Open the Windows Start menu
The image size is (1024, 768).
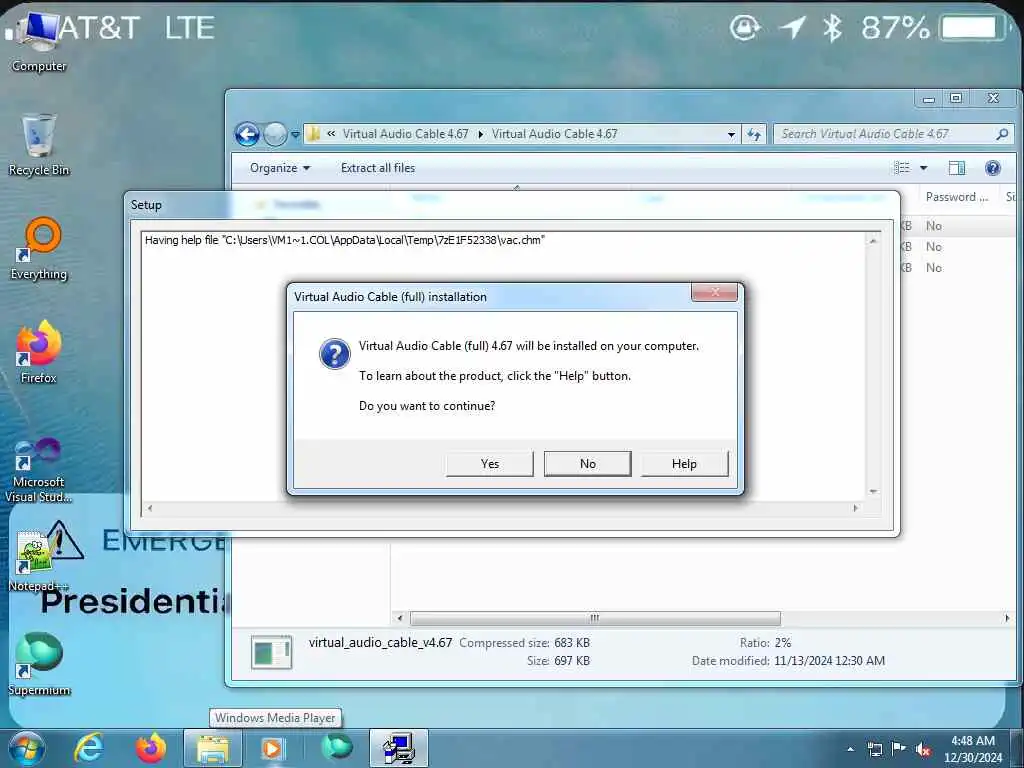click(x=26, y=748)
